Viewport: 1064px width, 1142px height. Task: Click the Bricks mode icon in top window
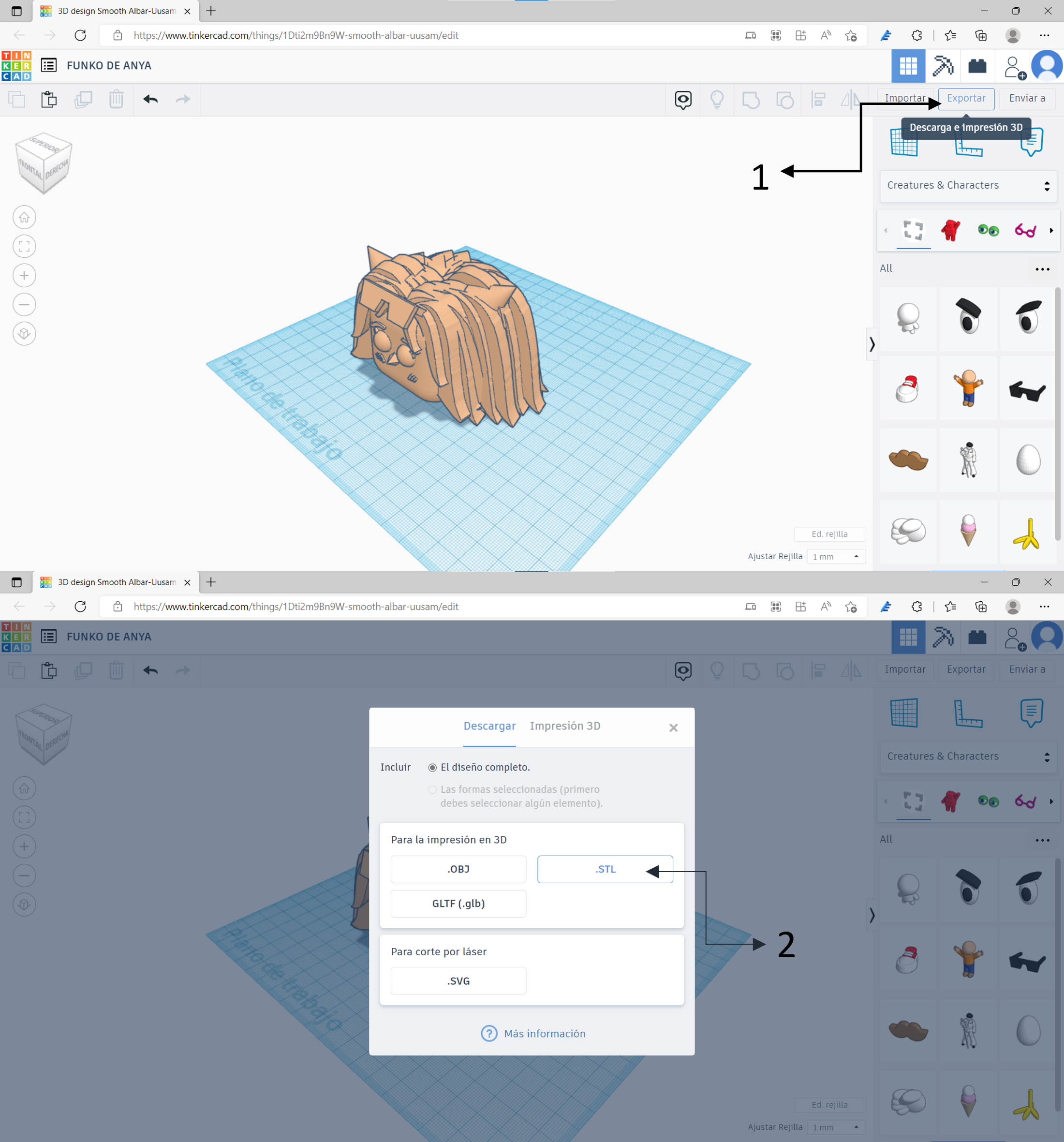(976, 65)
